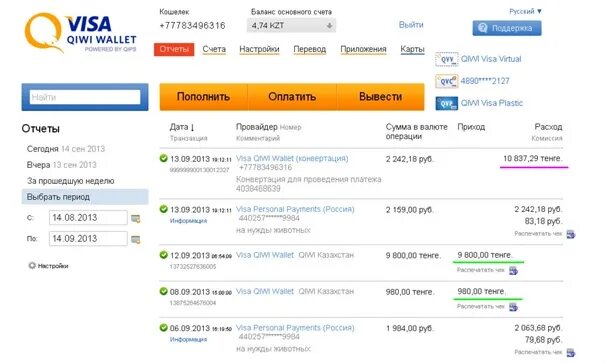Click the amount 10 837,29 тенге
604x363 pixels.
(532, 158)
